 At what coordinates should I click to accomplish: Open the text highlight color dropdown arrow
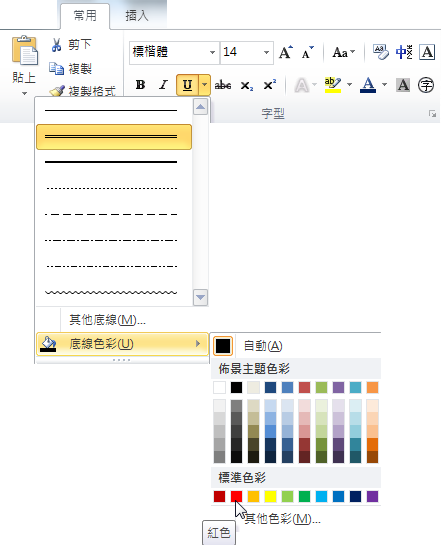[x=350, y=85]
